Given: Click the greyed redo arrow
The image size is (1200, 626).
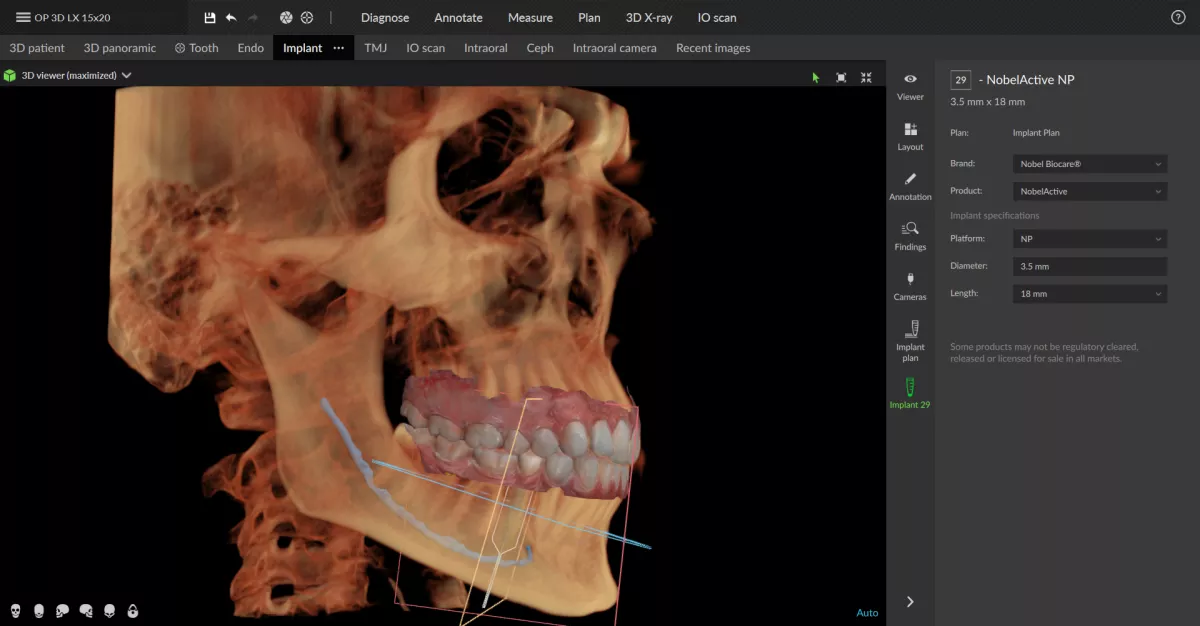Looking at the screenshot, I should point(253,18).
